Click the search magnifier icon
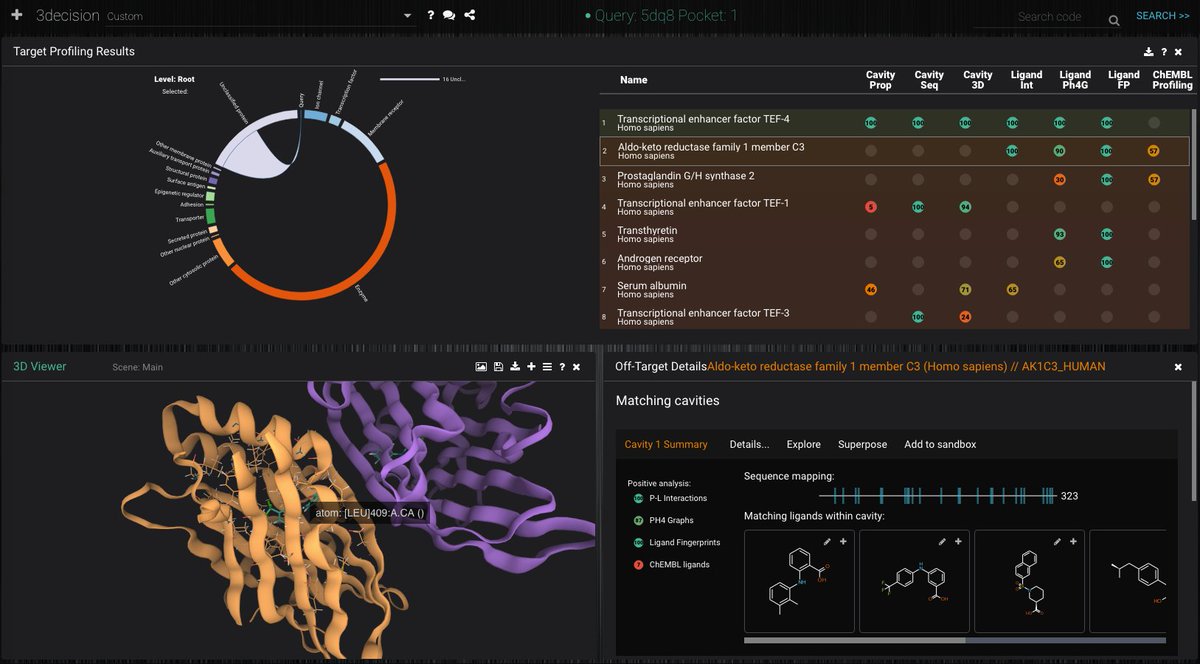 (1114, 20)
